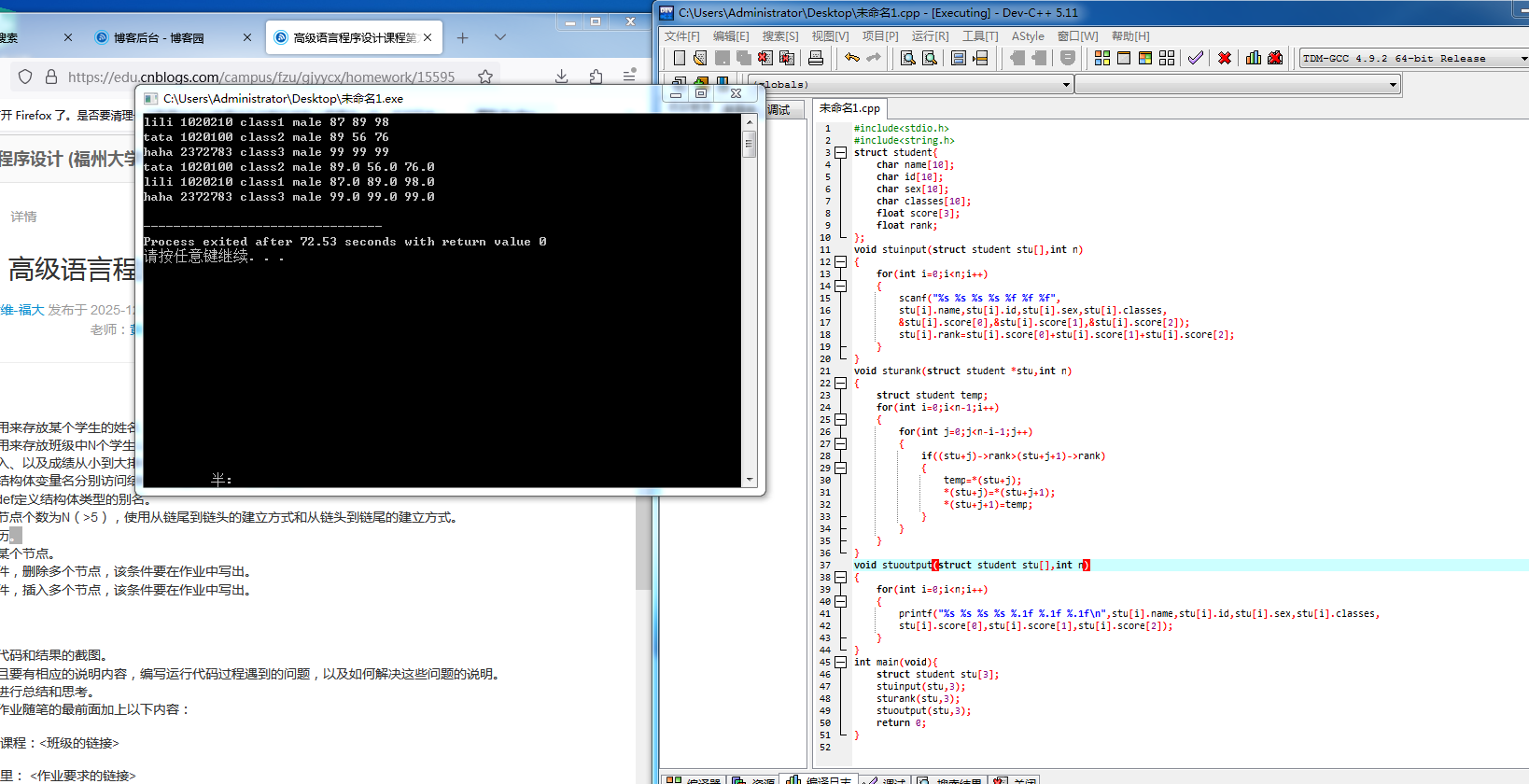This screenshot has height=784, width=1529.
Task: Click the Save all icon in Dev-C++
Action: [x=744, y=58]
